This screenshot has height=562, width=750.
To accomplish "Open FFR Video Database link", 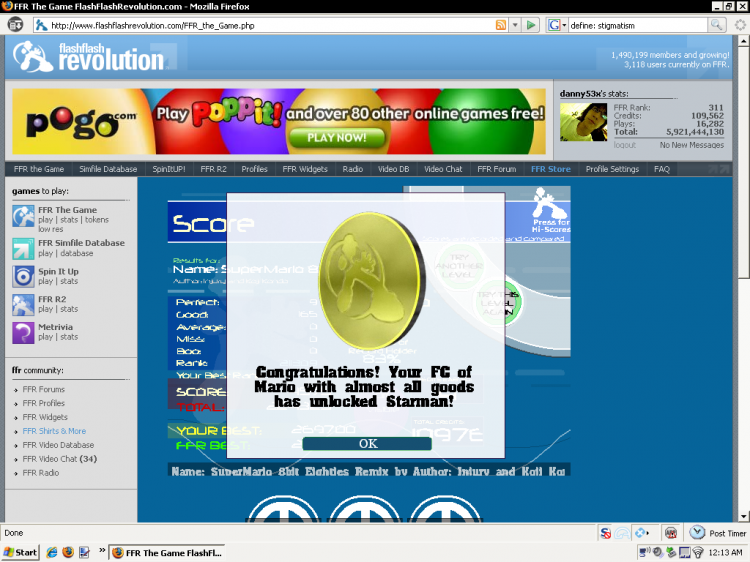I will [x=58, y=445].
